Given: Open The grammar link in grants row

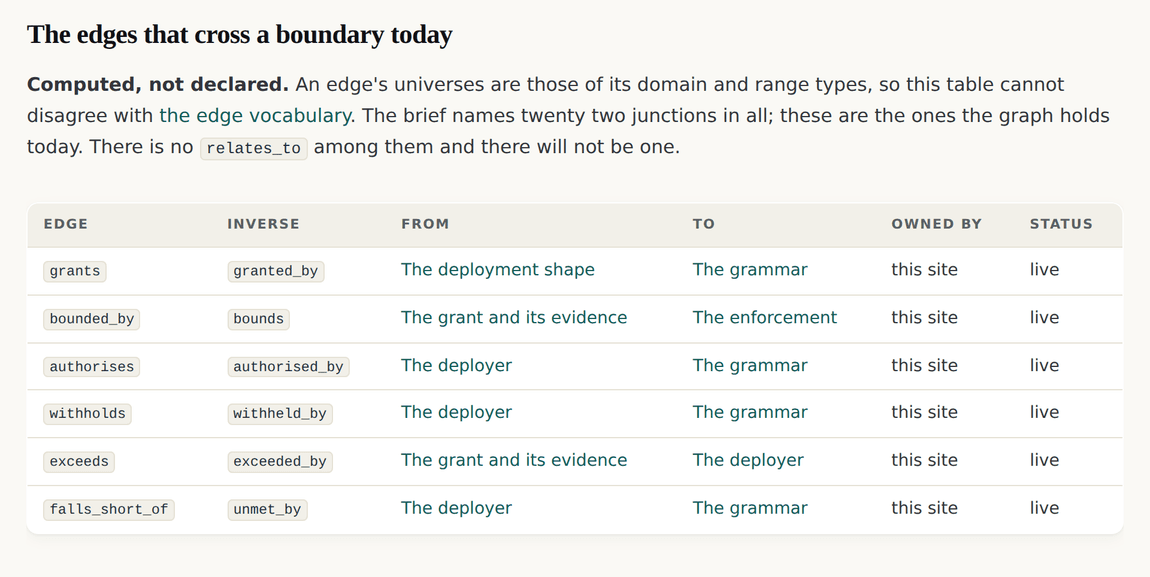Looking at the screenshot, I should tap(750, 270).
